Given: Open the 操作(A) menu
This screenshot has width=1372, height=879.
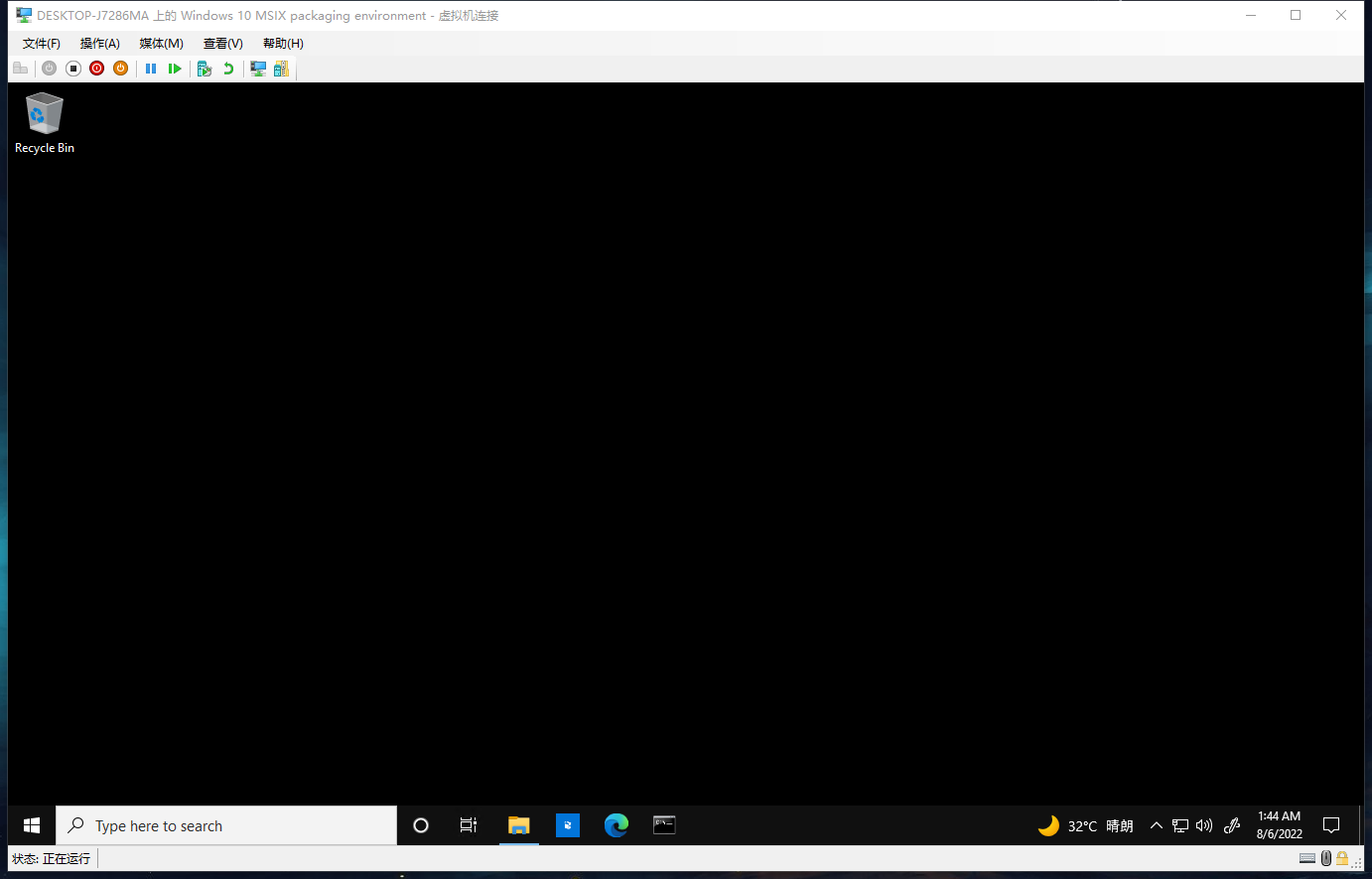Looking at the screenshot, I should pos(99,44).
